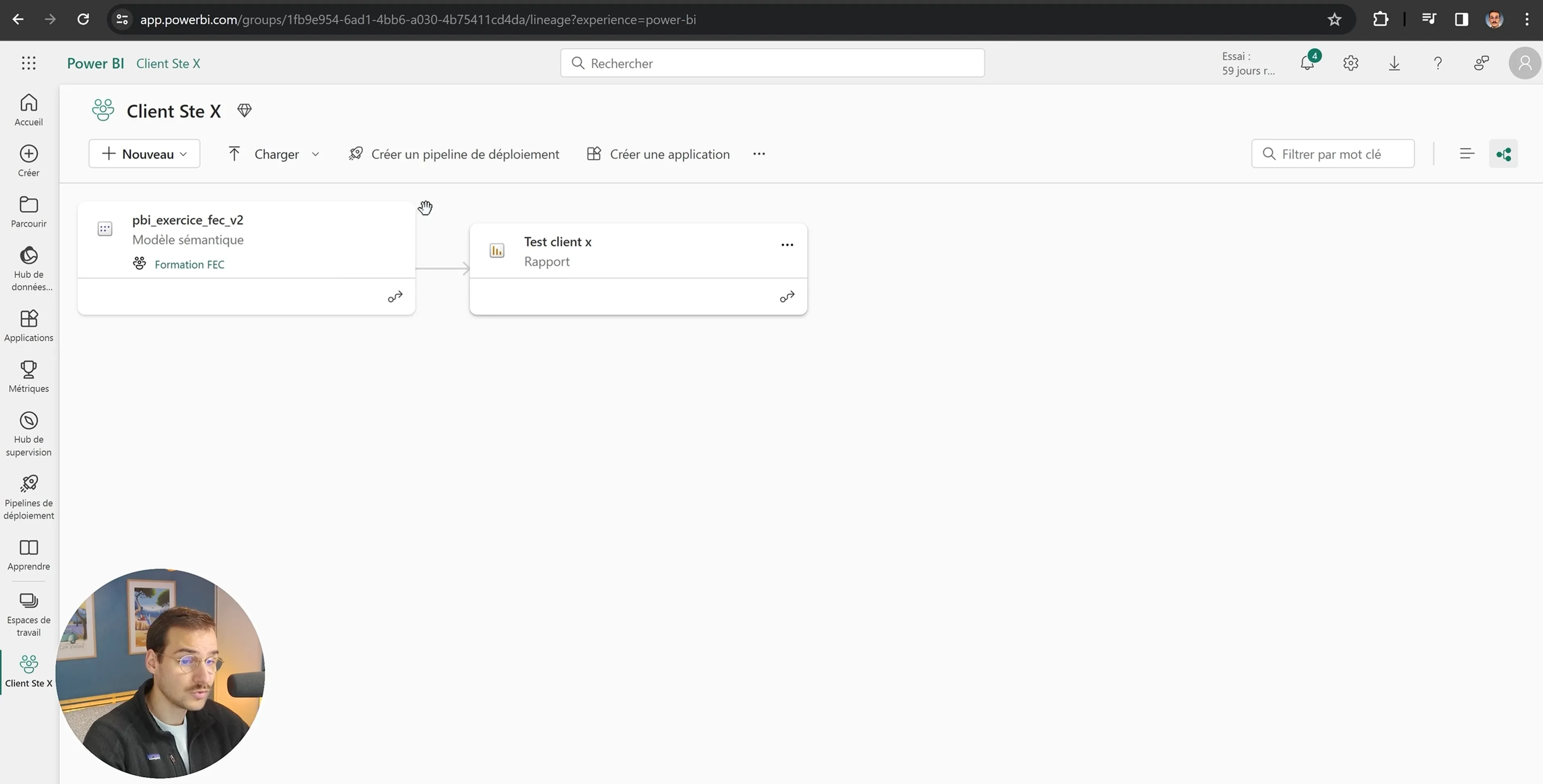Viewport: 1543px width, 784px height.
Task: Open the settings gear in the header
Action: 1350,63
